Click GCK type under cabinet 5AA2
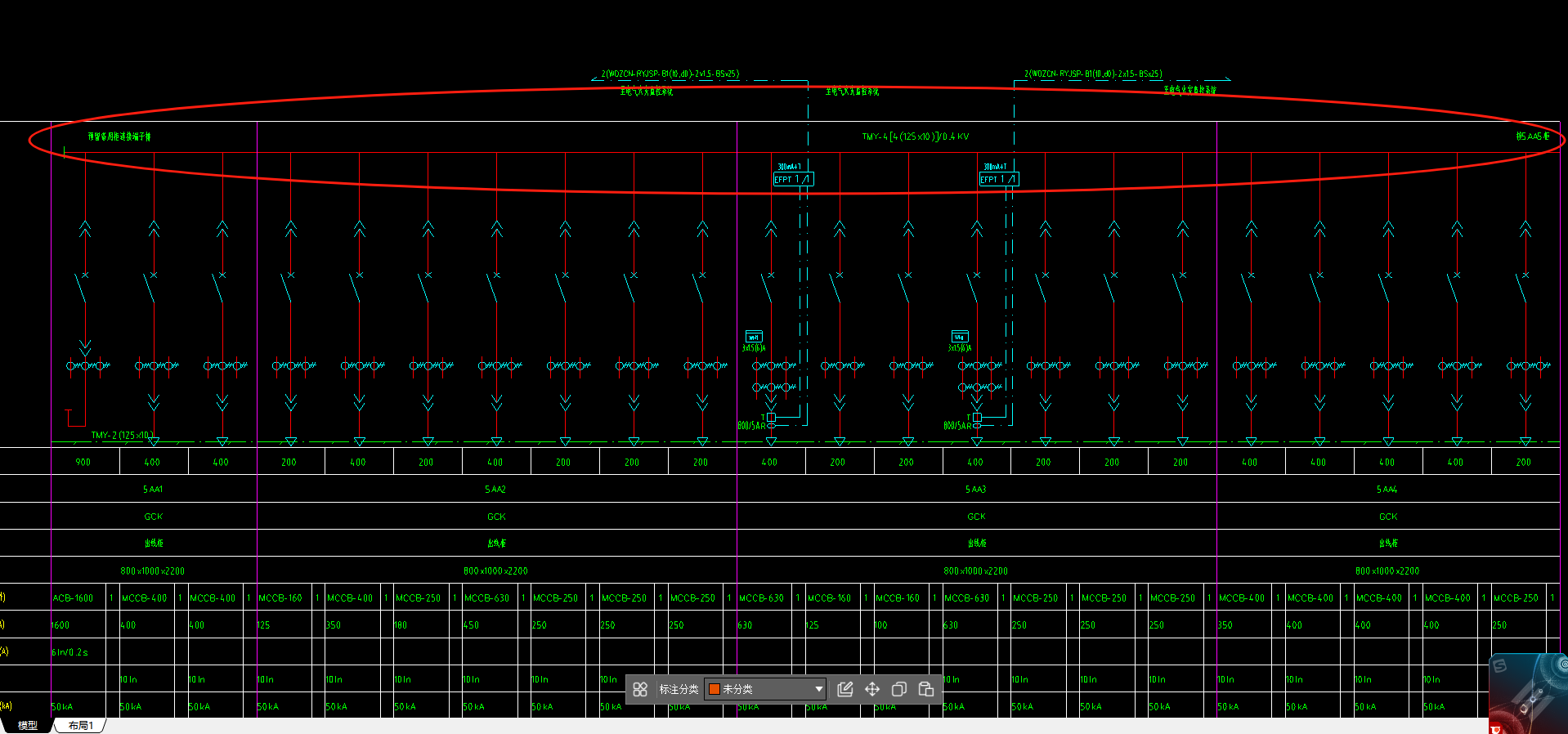1568x734 pixels. [x=496, y=517]
